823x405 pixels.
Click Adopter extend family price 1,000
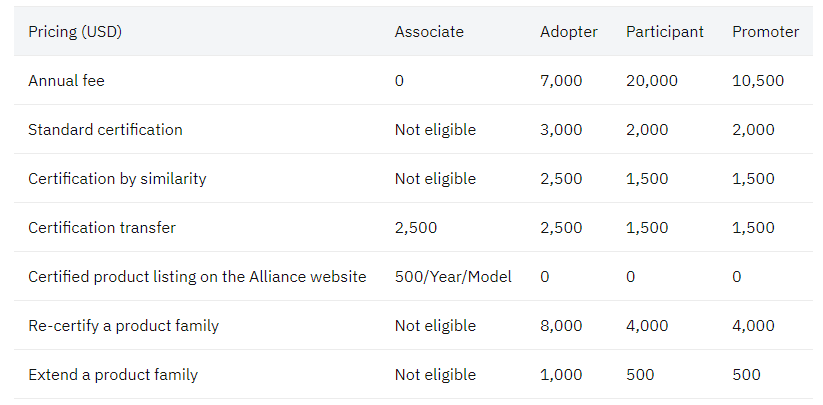(x=561, y=375)
